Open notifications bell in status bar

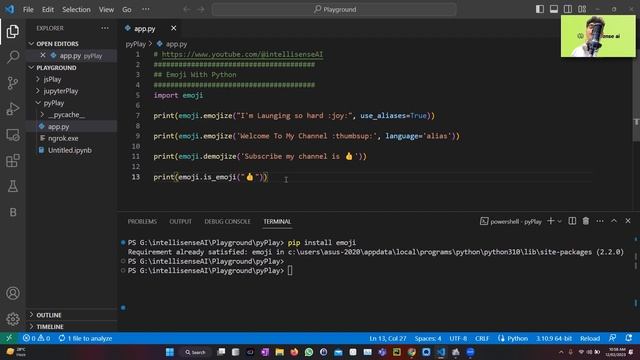(x=629, y=338)
